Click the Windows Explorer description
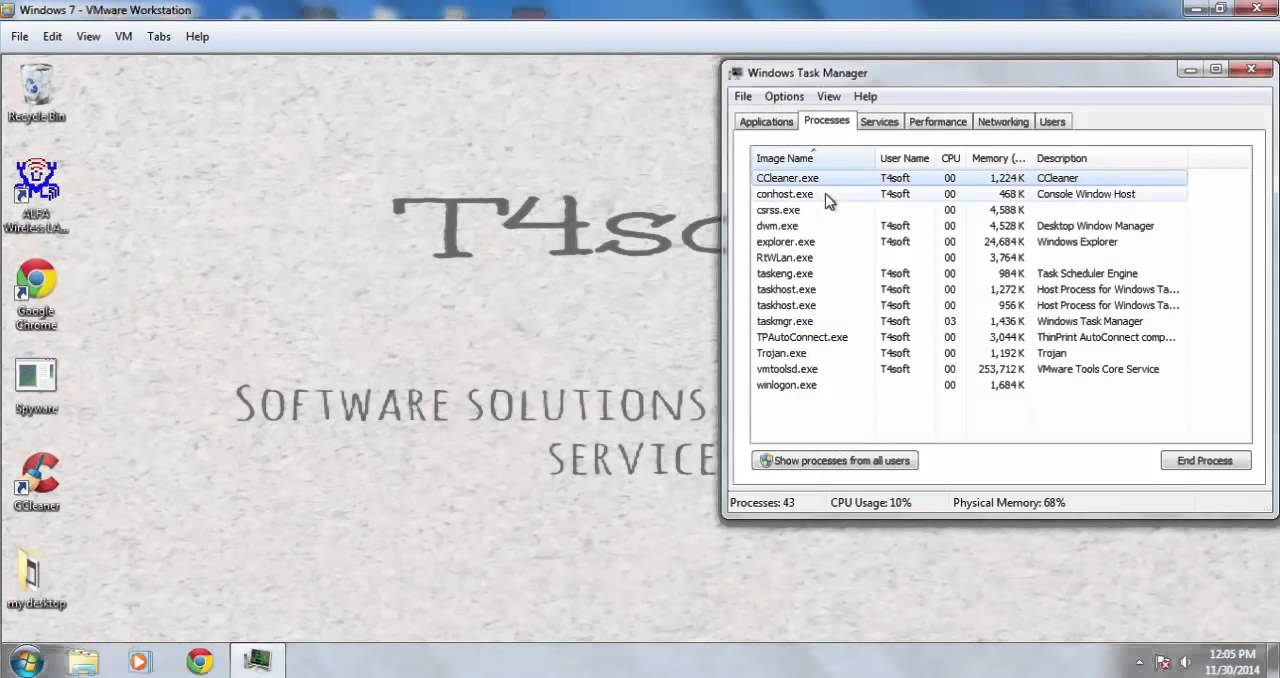Image resolution: width=1280 pixels, height=678 pixels. [x=1077, y=242]
